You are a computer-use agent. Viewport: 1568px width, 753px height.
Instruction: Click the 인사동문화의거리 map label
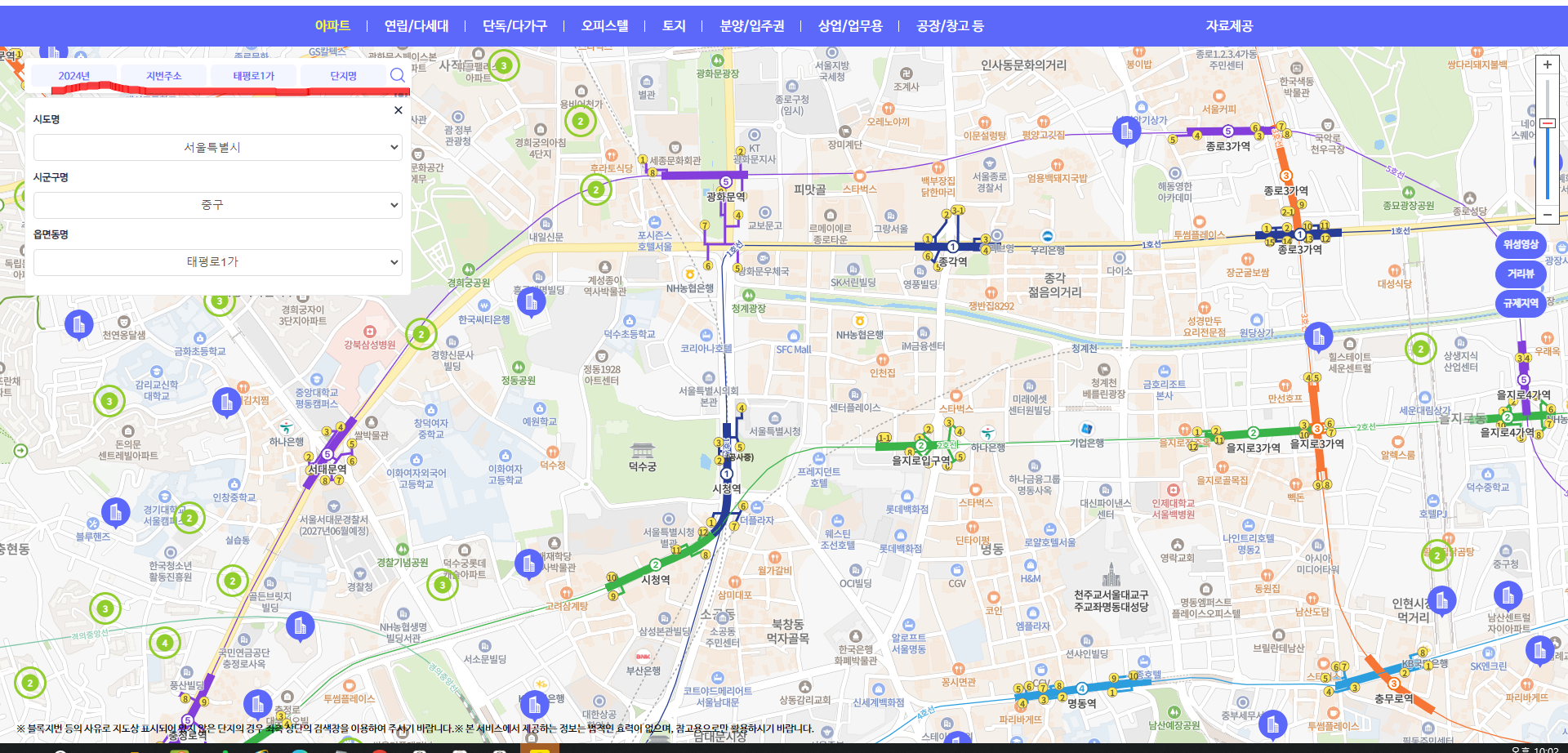point(1023,65)
